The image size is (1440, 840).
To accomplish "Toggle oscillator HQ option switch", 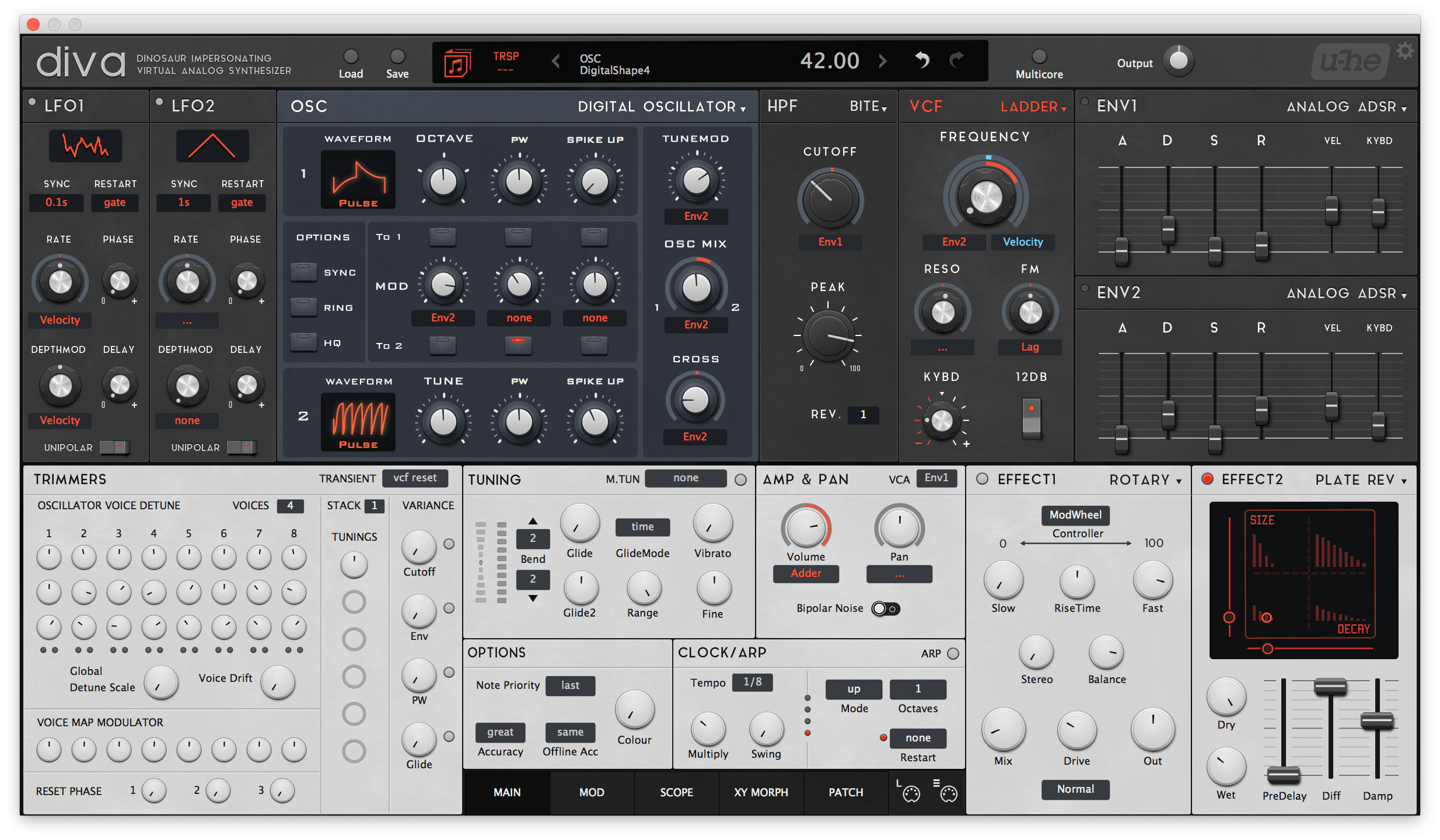I will [304, 342].
